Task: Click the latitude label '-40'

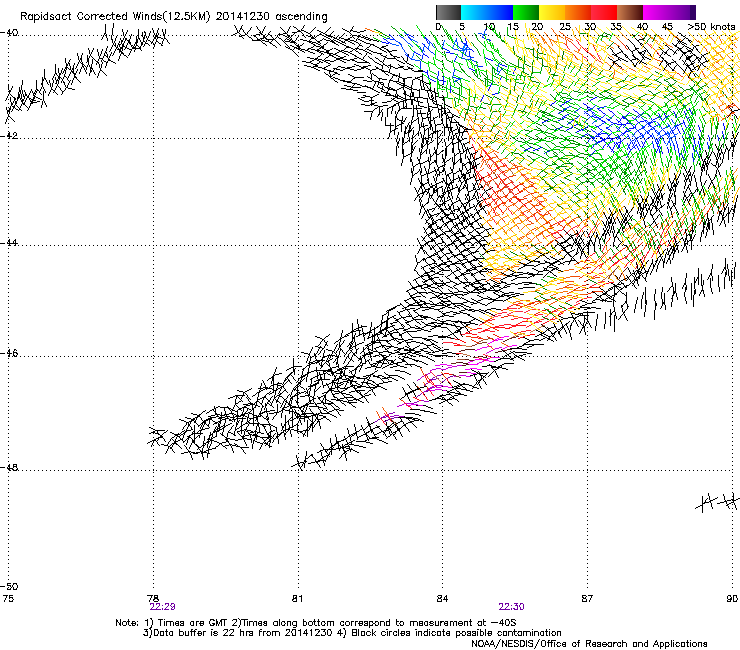Action: [9, 33]
